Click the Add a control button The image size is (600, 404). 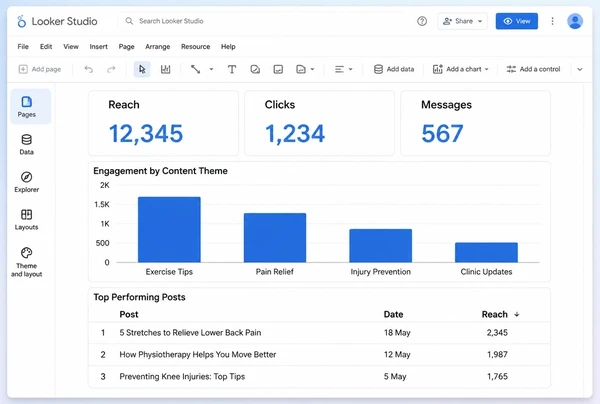[533, 69]
